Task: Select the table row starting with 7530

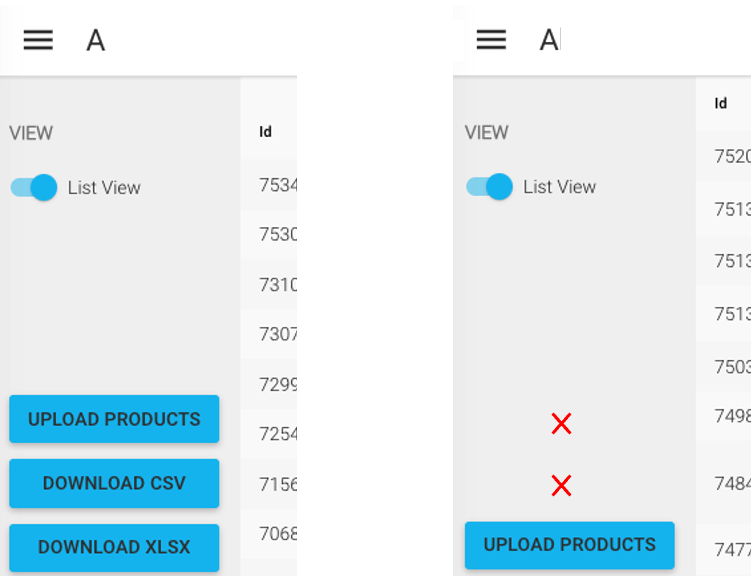Action: [277, 235]
